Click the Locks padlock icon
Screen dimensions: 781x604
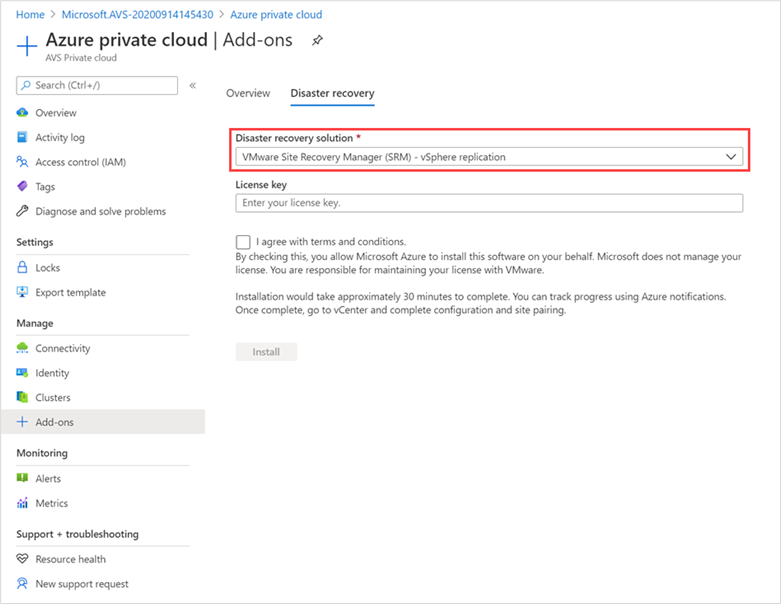[x=22, y=268]
